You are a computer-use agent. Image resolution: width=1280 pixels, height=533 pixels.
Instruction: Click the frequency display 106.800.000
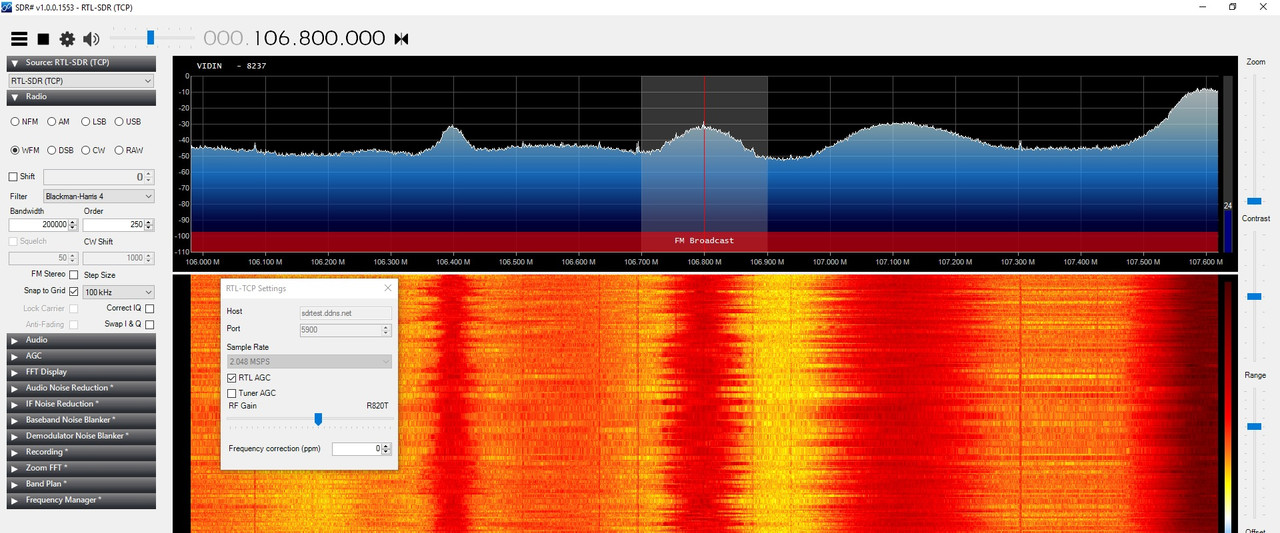click(x=294, y=38)
